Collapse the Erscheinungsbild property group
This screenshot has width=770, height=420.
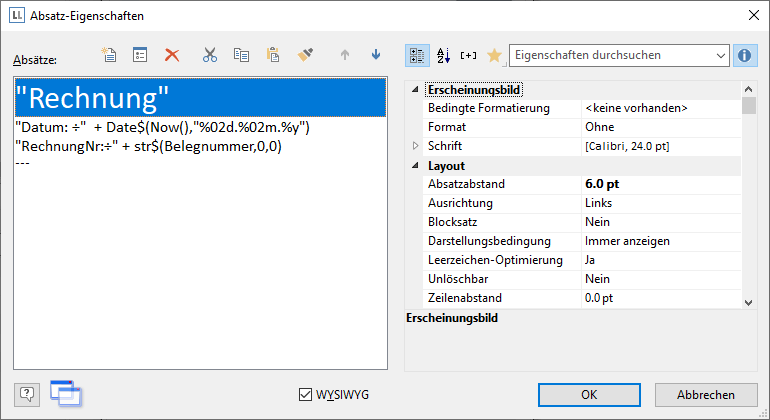click(417, 90)
